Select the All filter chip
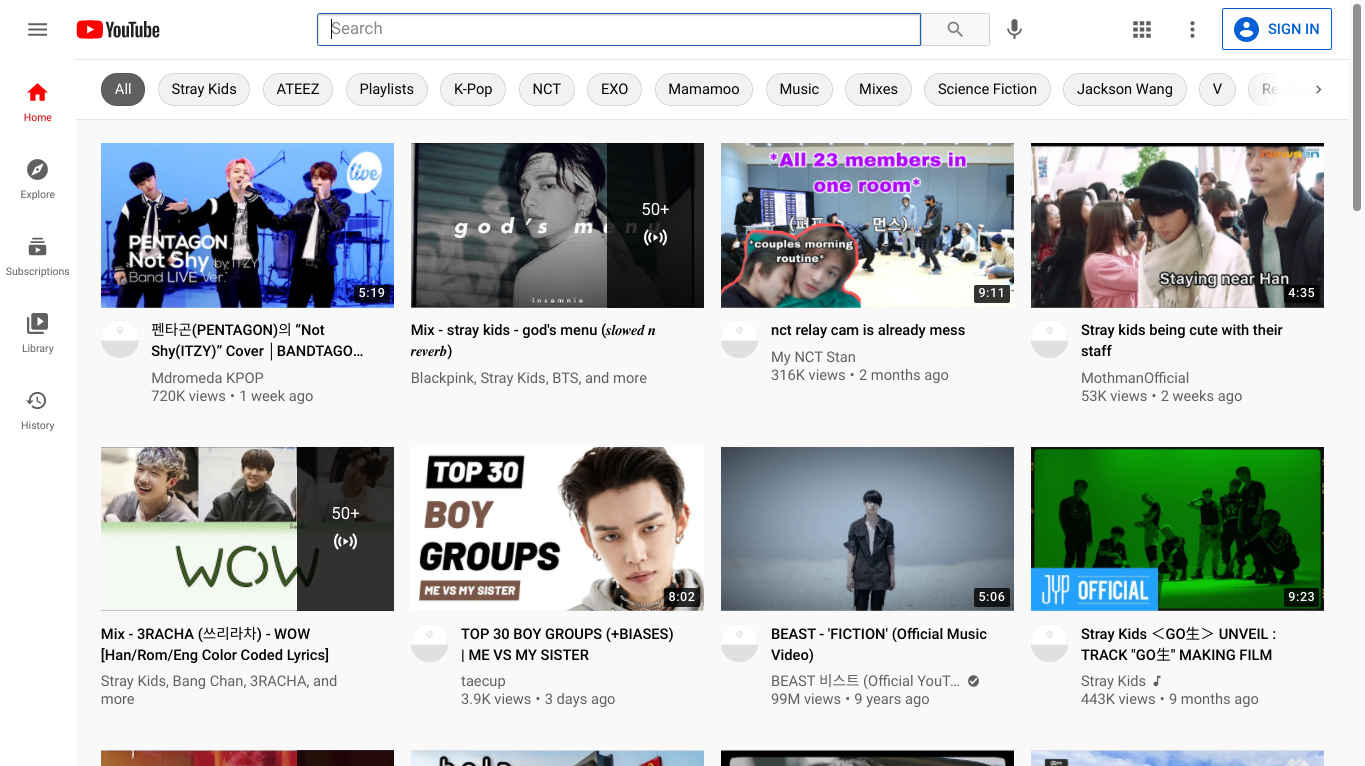 coord(123,89)
